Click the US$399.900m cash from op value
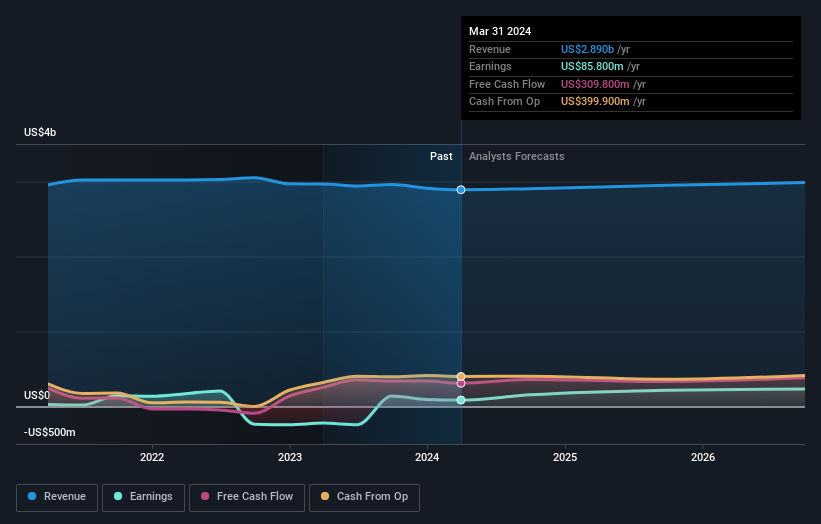 coord(598,102)
